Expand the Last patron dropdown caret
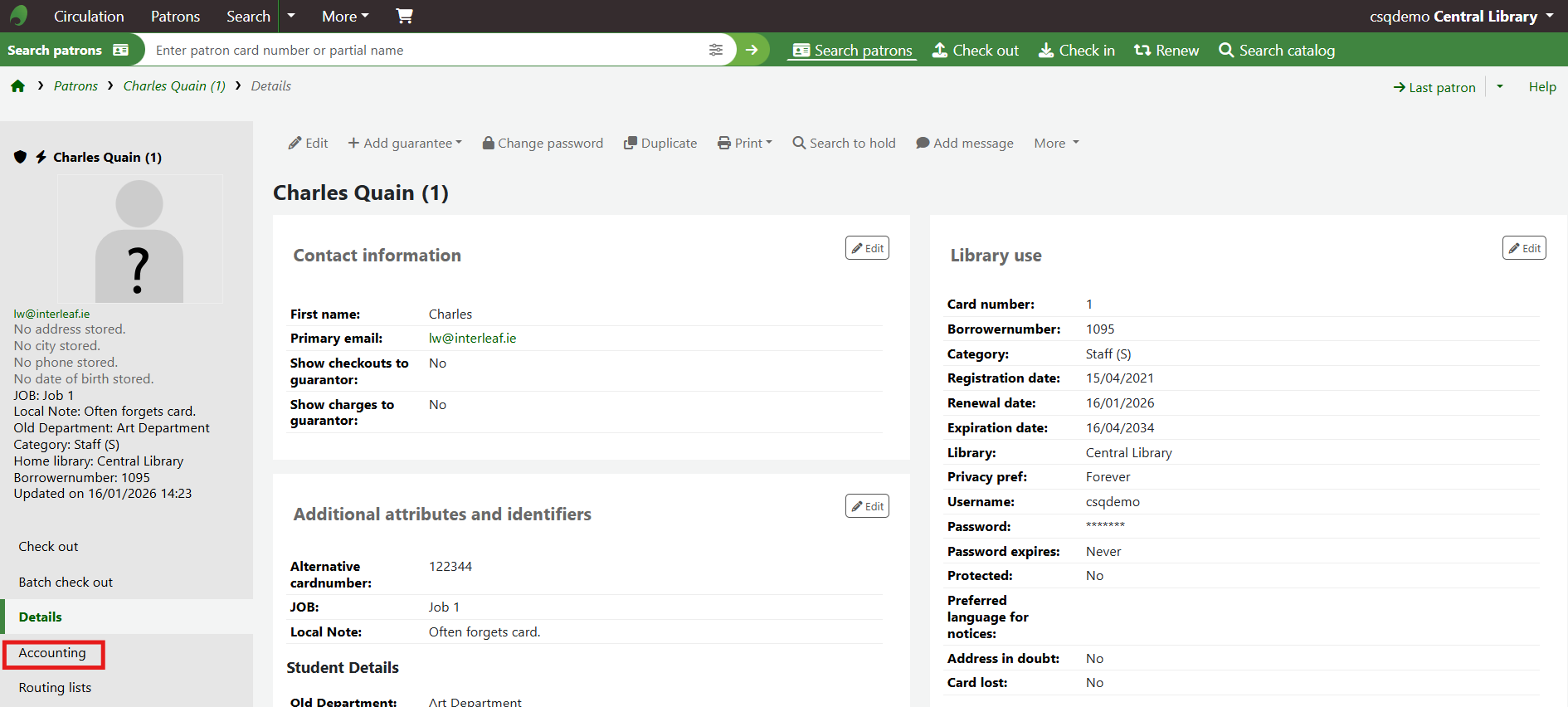 point(1500,86)
